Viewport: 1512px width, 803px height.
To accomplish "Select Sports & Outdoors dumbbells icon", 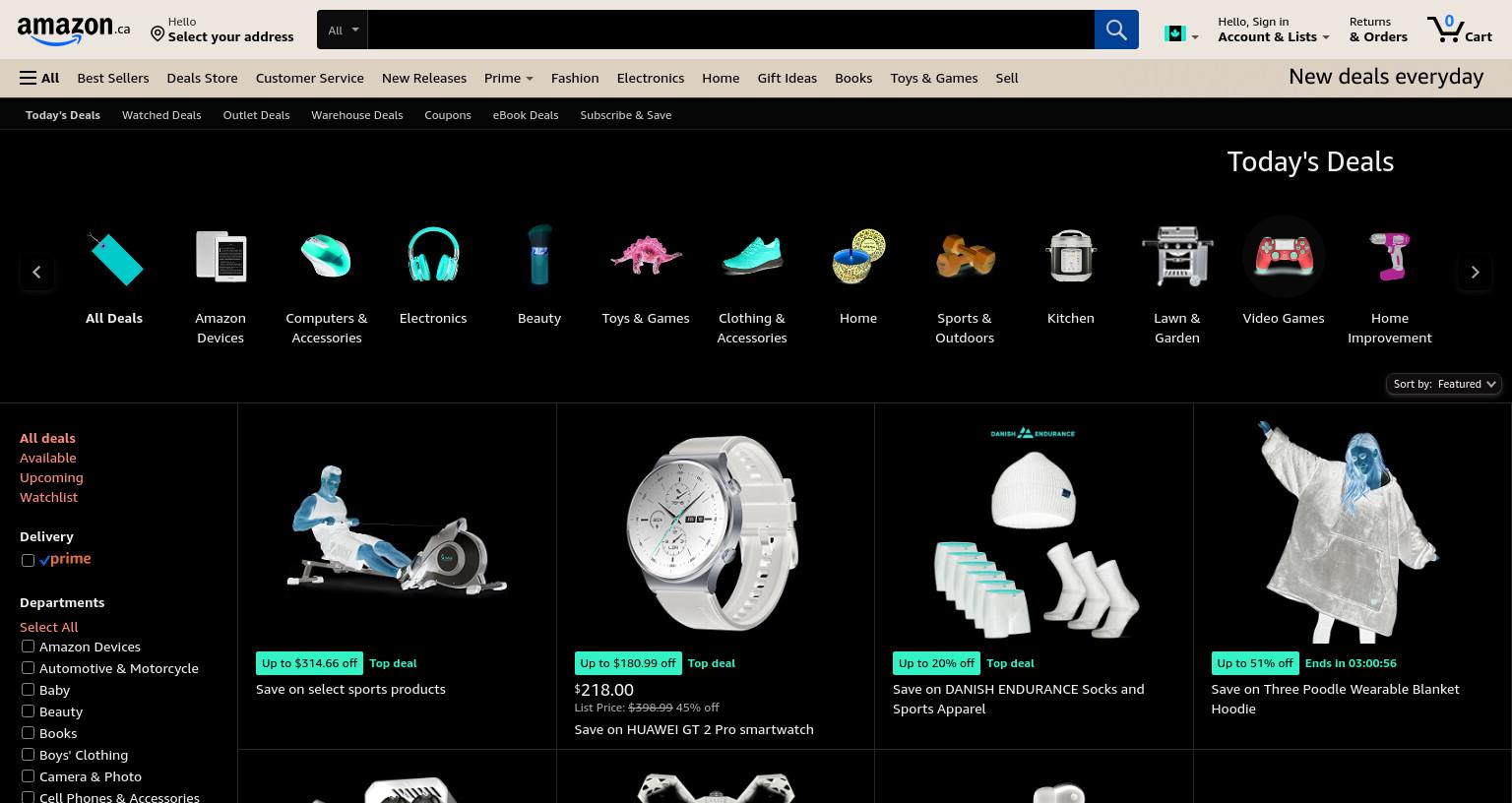I will coord(965,256).
